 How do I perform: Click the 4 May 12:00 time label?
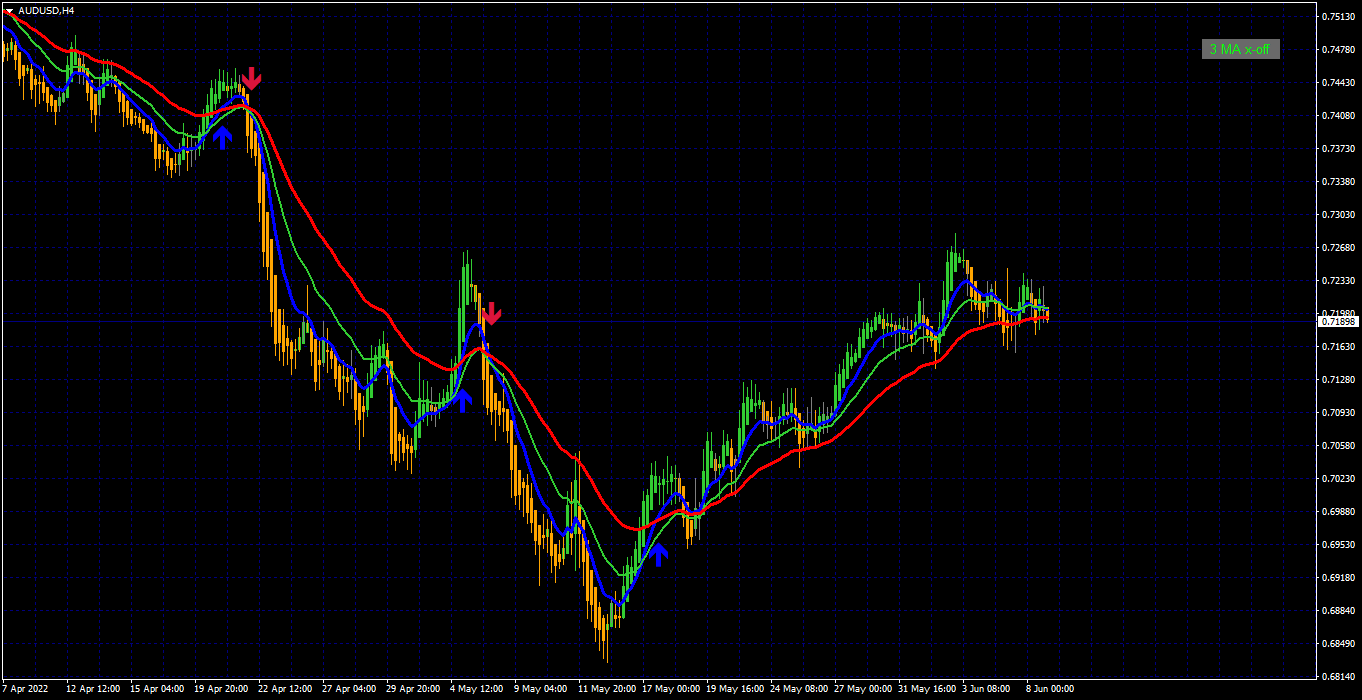(x=476, y=689)
